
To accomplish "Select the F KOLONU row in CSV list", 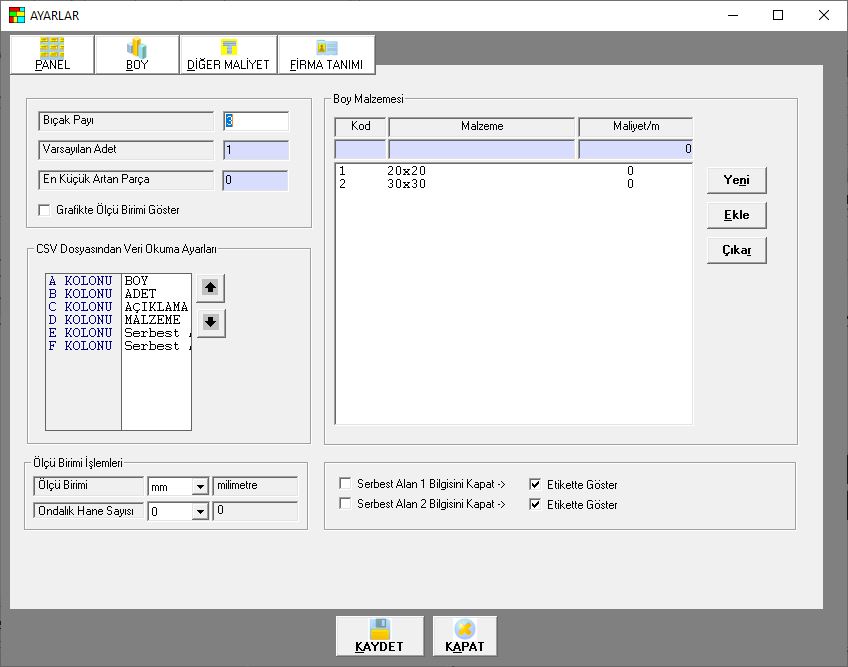I will pos(118,346).
